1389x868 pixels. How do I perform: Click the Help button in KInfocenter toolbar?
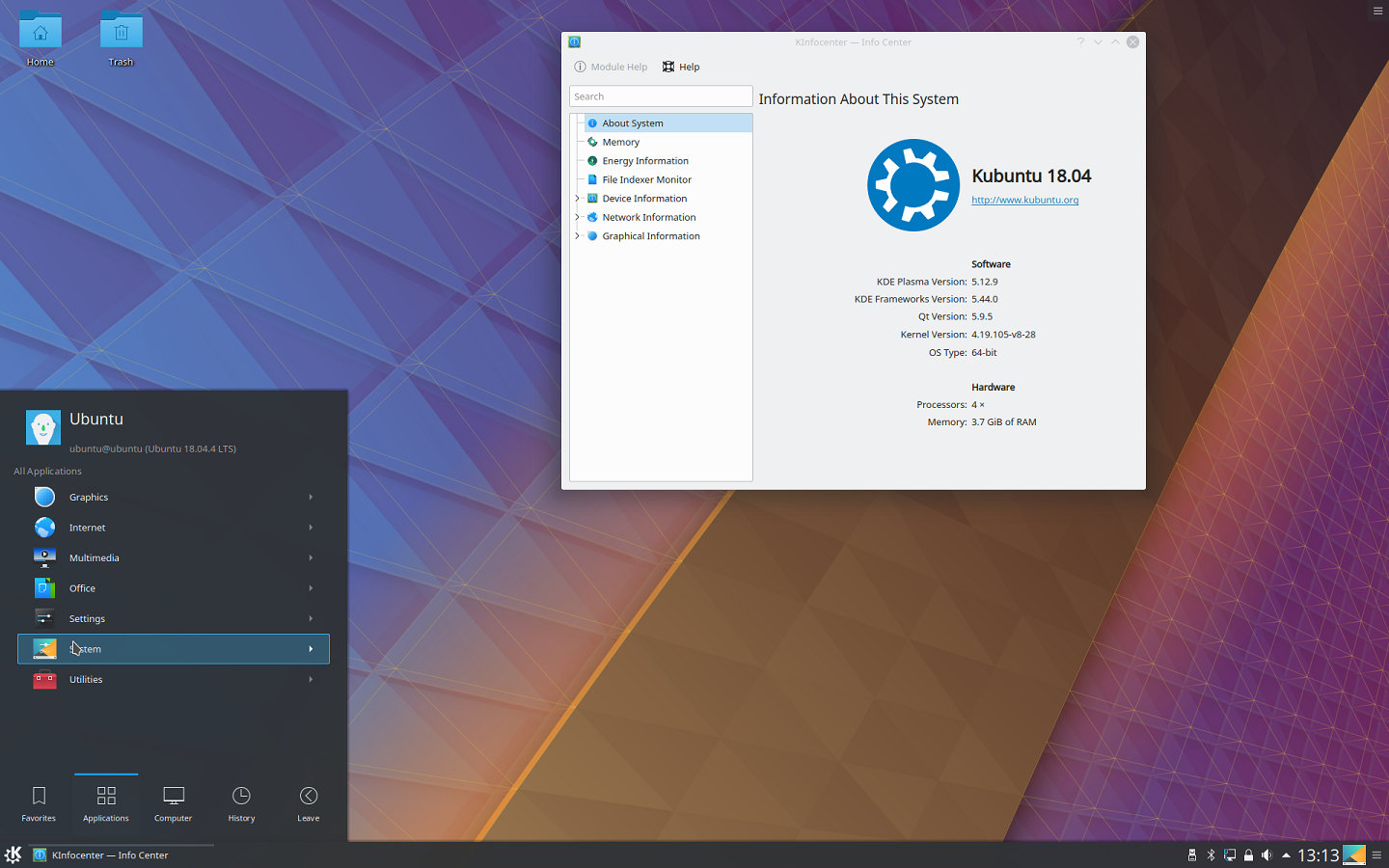click(x=681, y=67)
